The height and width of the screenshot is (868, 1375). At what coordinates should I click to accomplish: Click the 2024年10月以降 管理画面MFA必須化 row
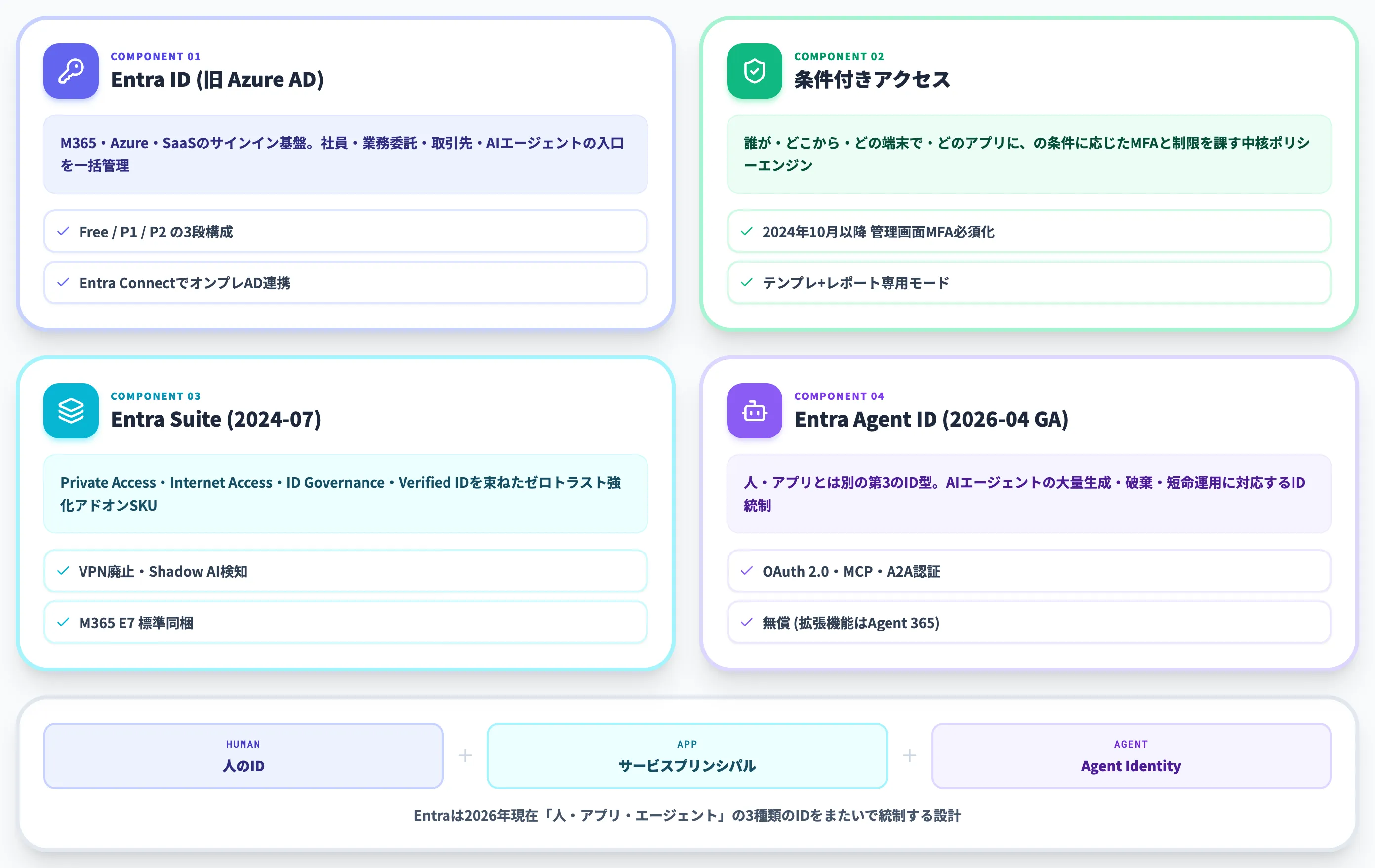pyautogui.click(x=1029, y=231)
